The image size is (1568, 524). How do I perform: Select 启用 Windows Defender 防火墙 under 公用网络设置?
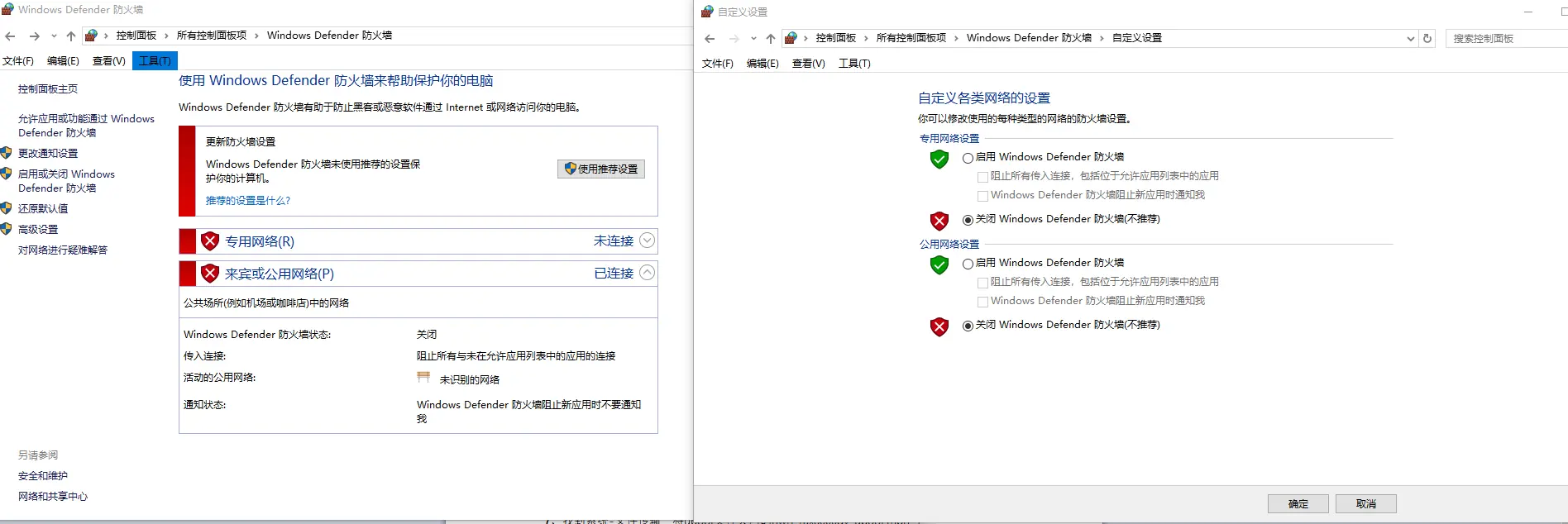pyautogui.click(x=968, y=264)
